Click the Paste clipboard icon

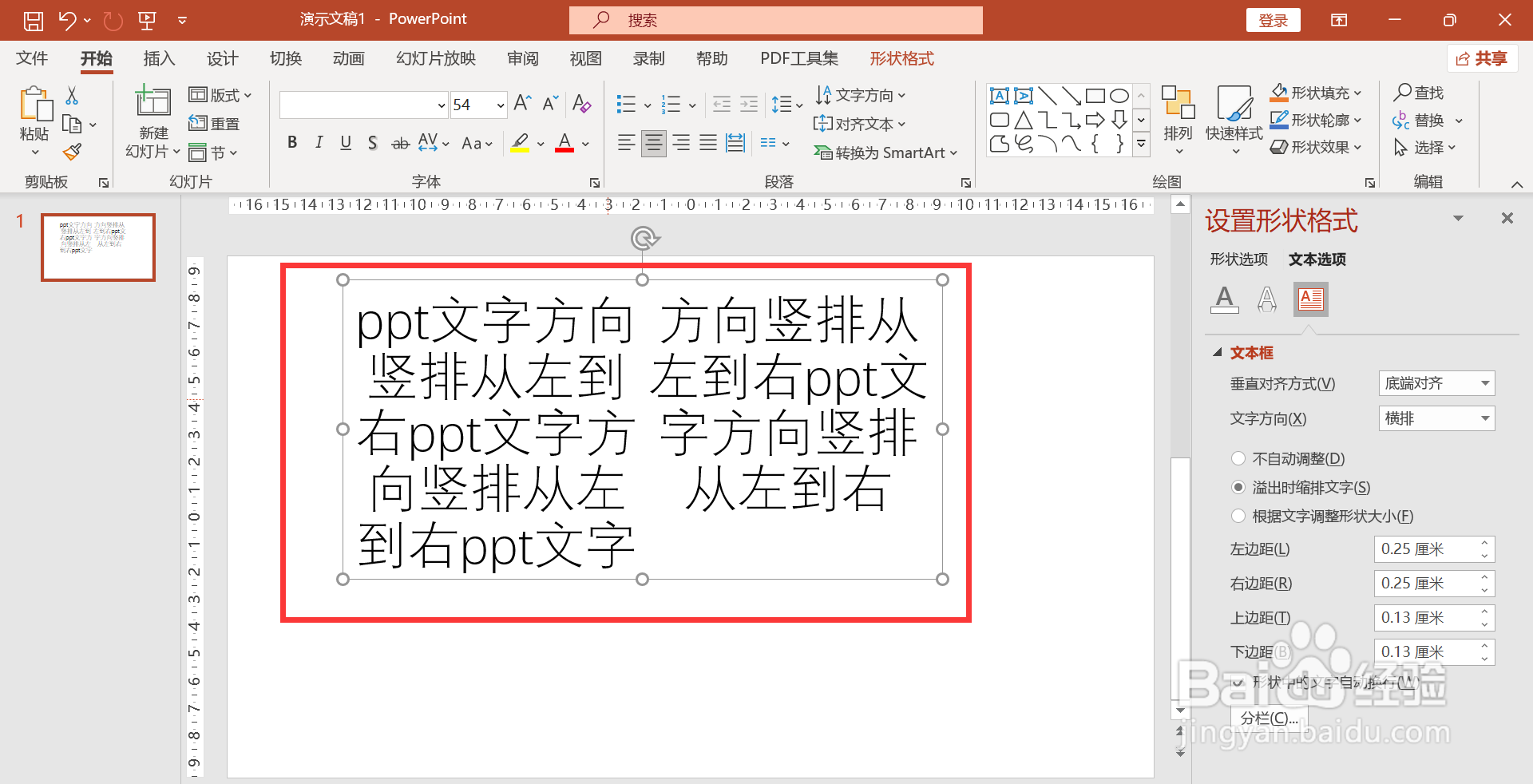35,105
